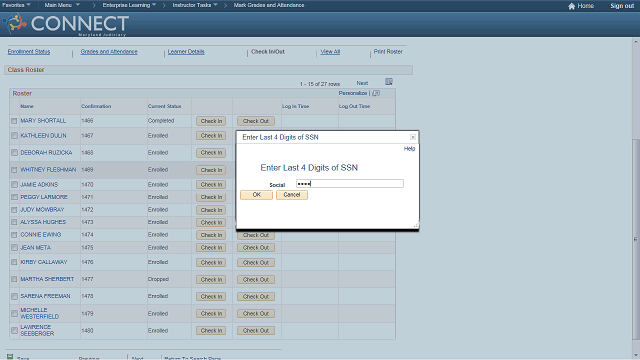Close the SSN dialog
This screenshot has height=360, width=640.
pos(413,137)
